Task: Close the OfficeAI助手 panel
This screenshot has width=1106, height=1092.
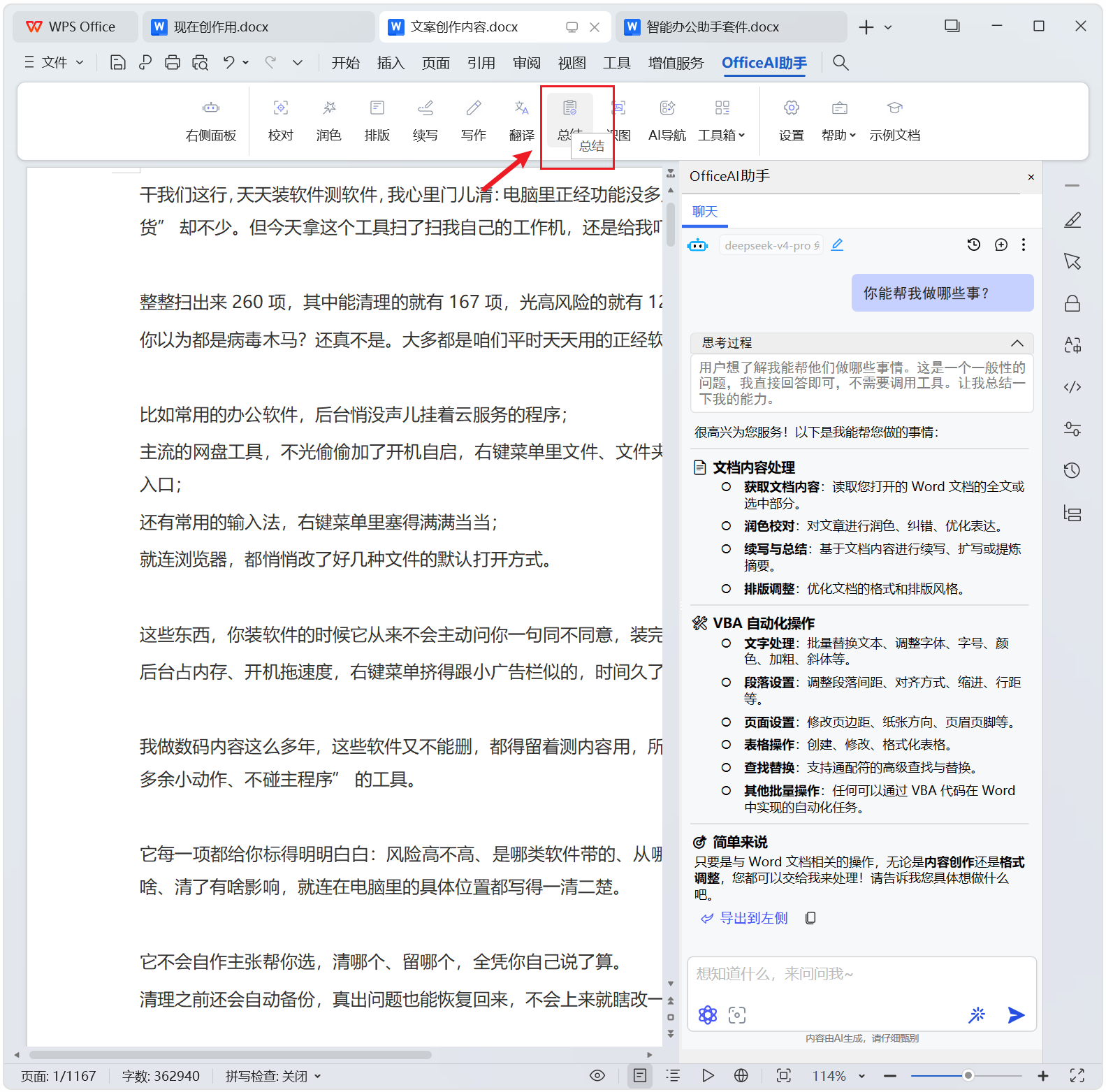Action: (1031, 177)
